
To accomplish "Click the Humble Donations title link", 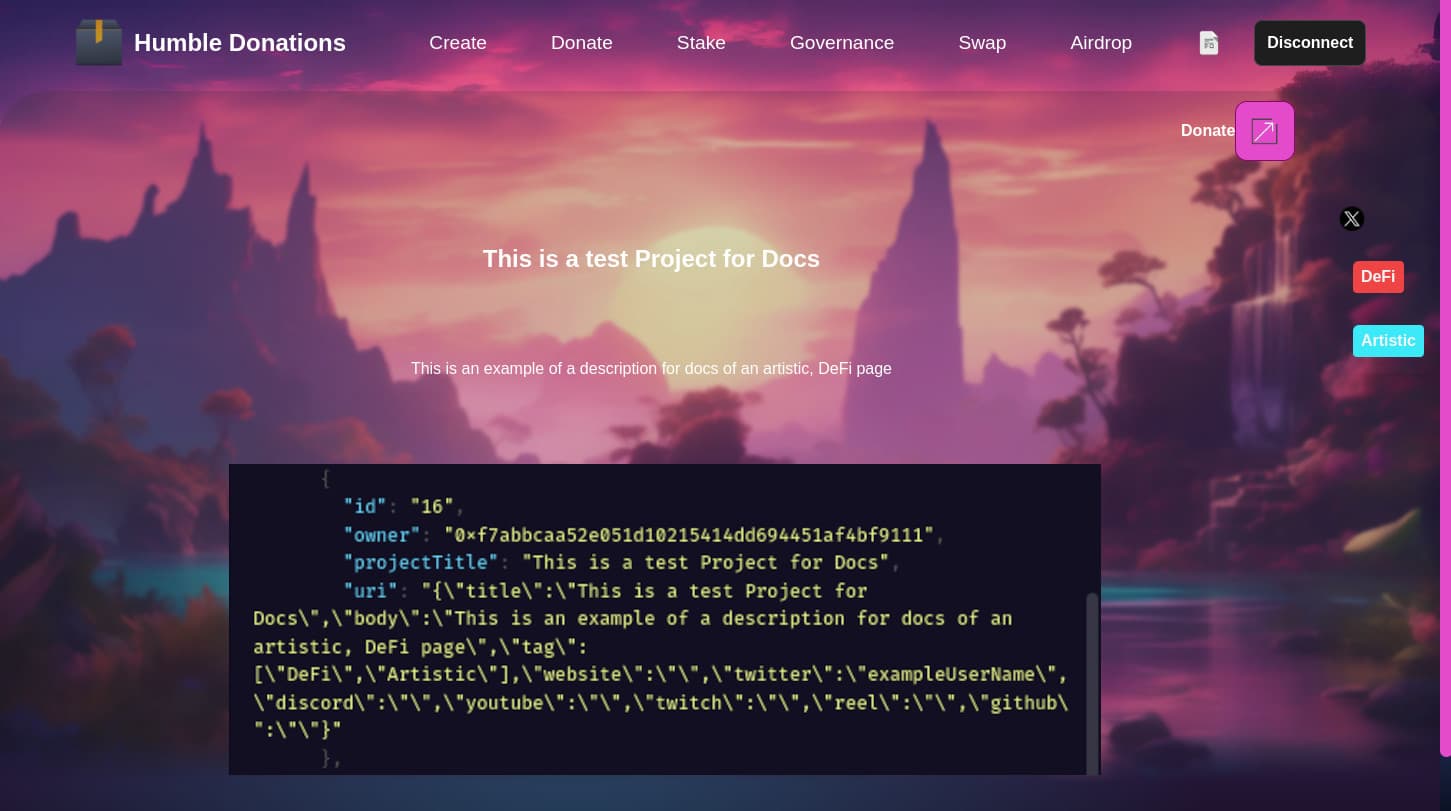I will (x=240, y=43).
